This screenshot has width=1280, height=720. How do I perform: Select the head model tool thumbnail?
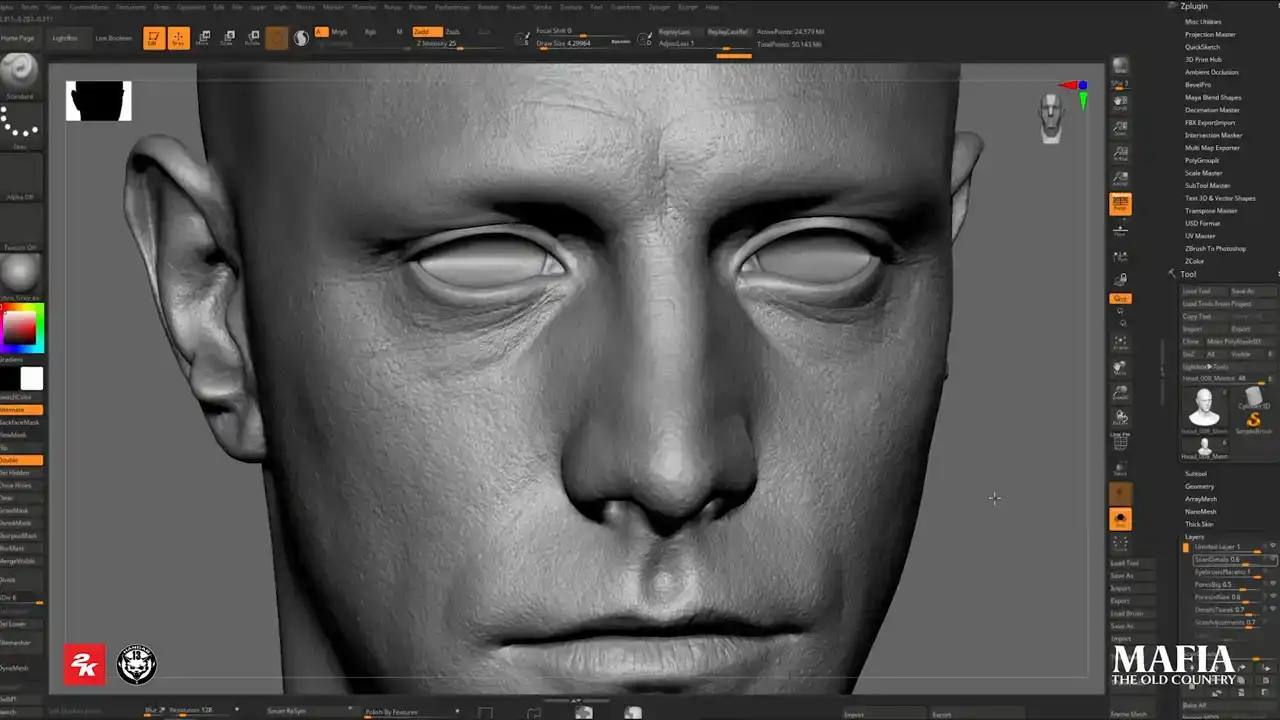[x=1204, y=408]
